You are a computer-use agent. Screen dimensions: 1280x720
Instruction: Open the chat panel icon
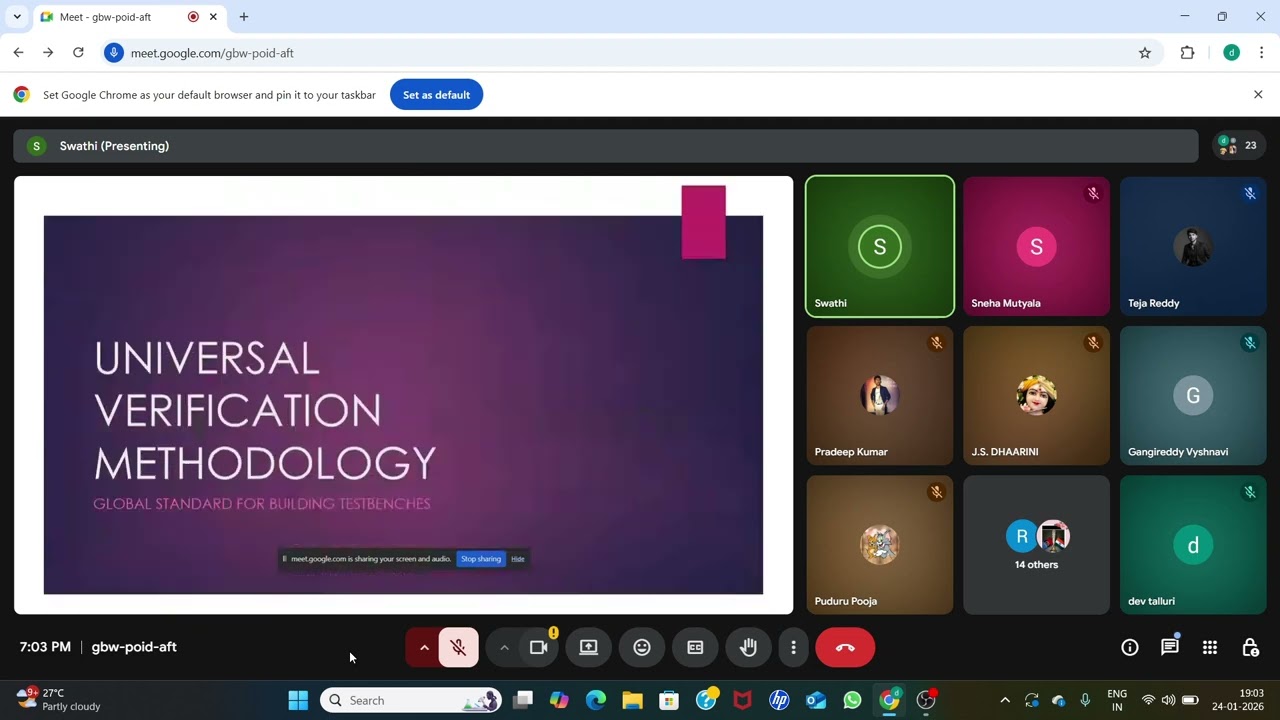(1170, 648)
